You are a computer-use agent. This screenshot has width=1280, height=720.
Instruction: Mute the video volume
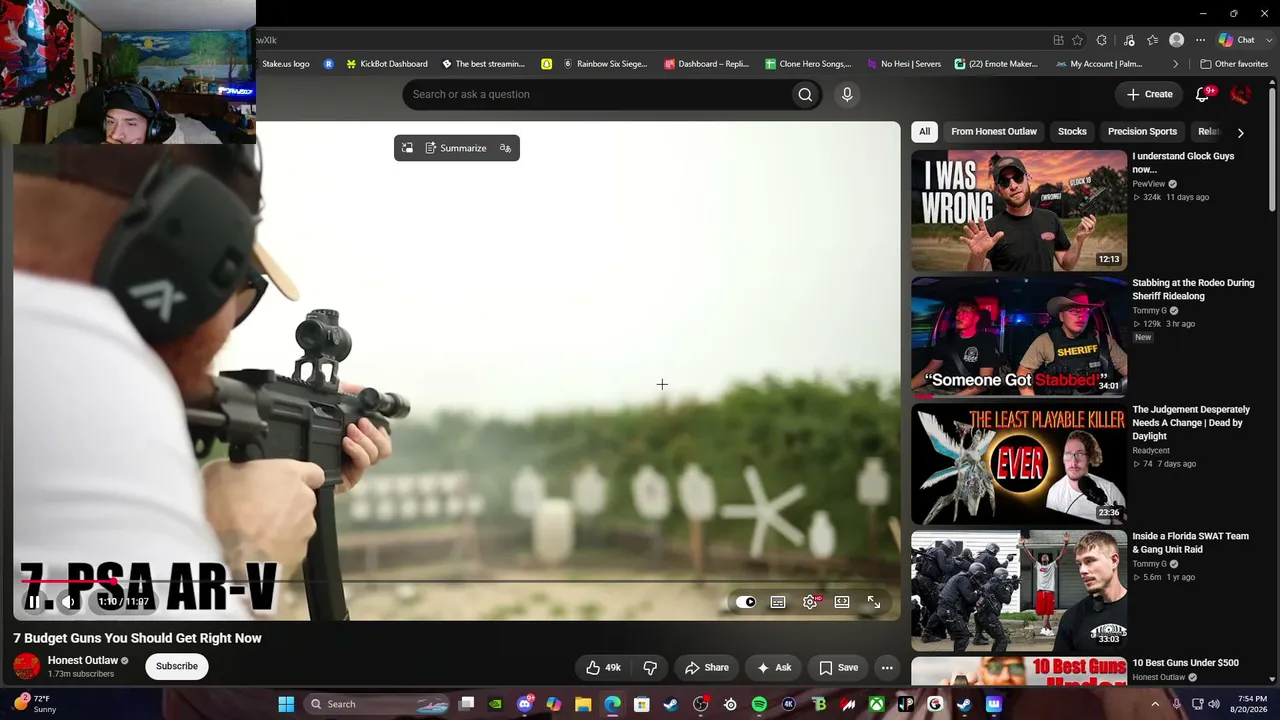69,602
